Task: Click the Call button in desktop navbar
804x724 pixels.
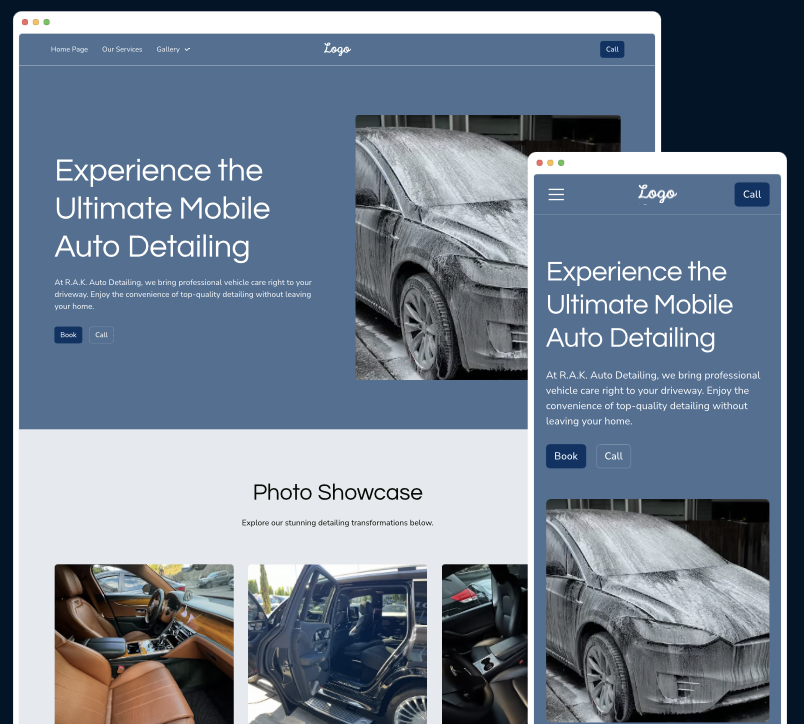Action: point(612,49)
